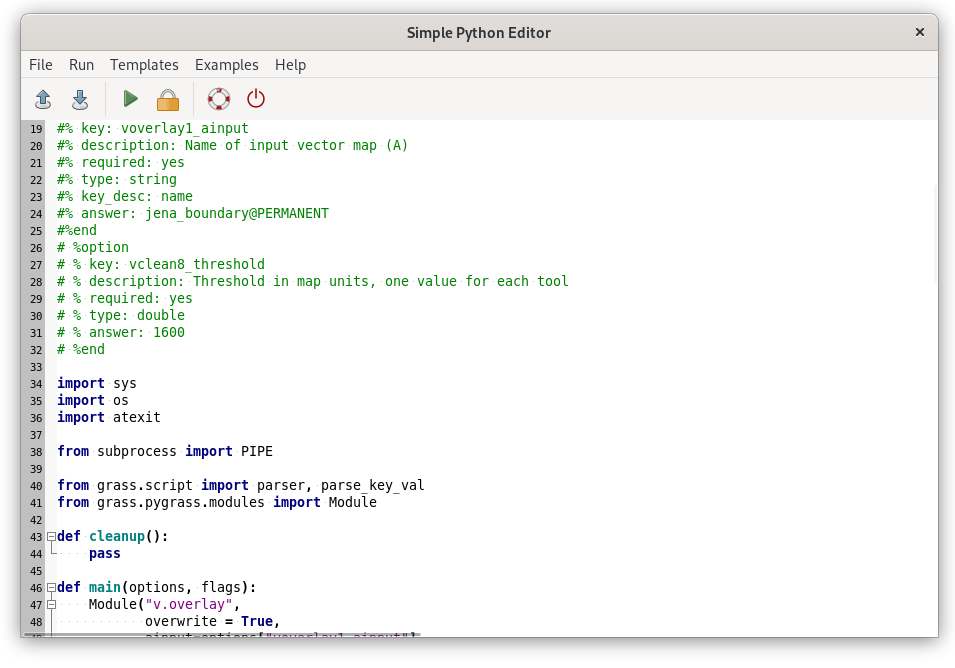Screen dimensions: 955x668
Task: Close the Simple Python Editor window
Action: (x=920, y=32)
